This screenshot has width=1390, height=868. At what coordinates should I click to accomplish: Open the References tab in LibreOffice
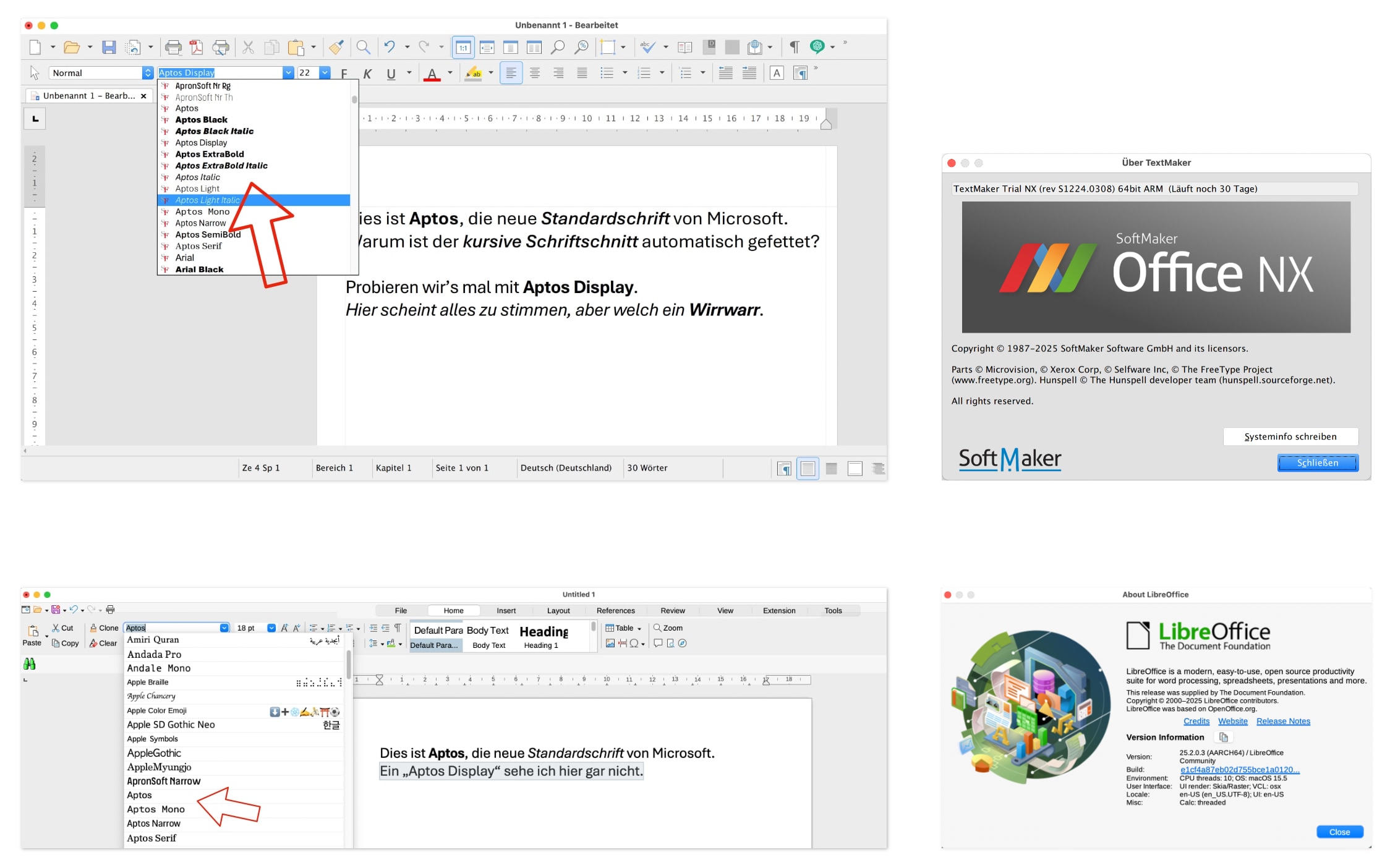click(x=615, y=611)
